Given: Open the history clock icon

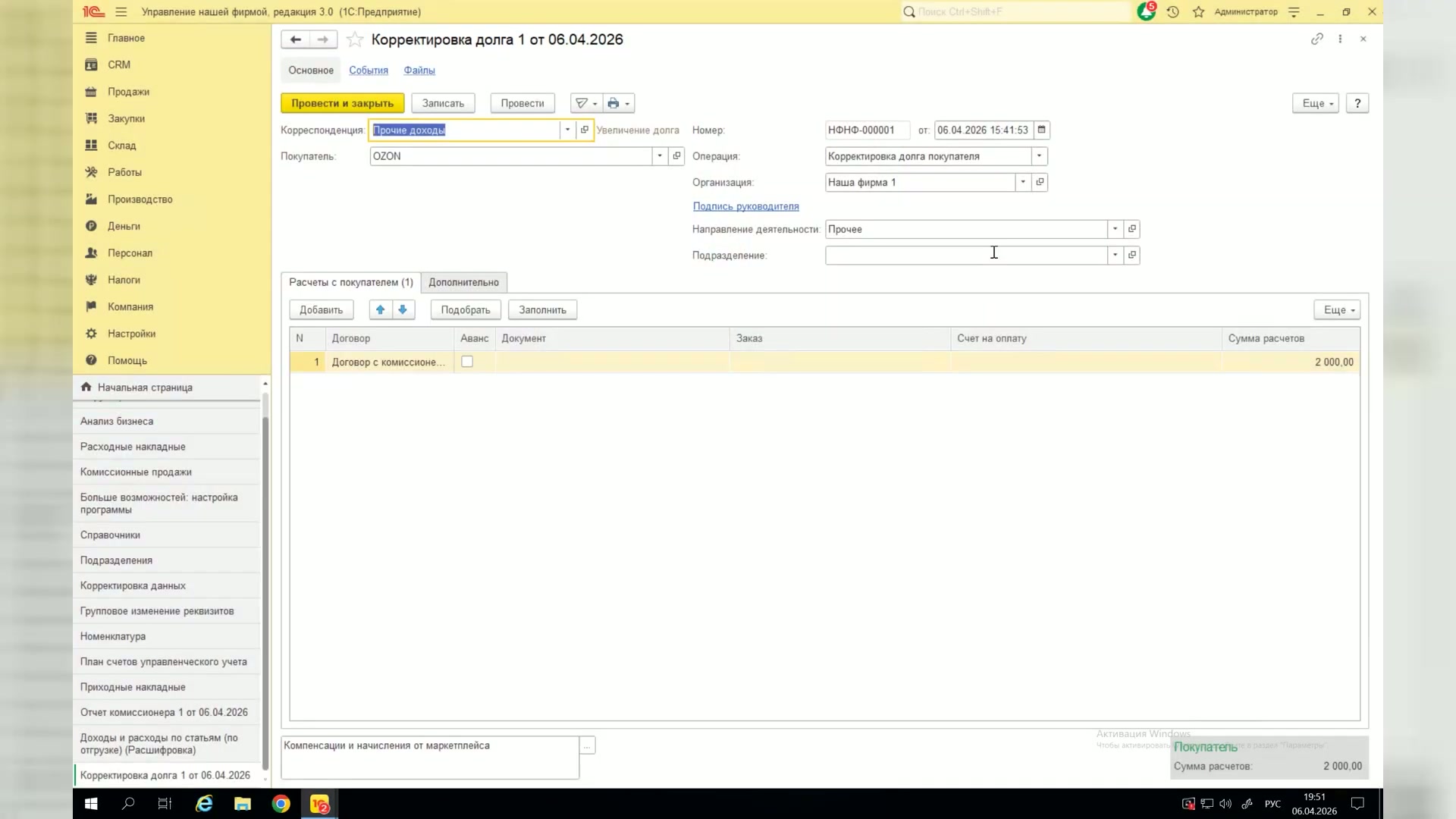Looking at the screenshot, I should [1172, 12].
